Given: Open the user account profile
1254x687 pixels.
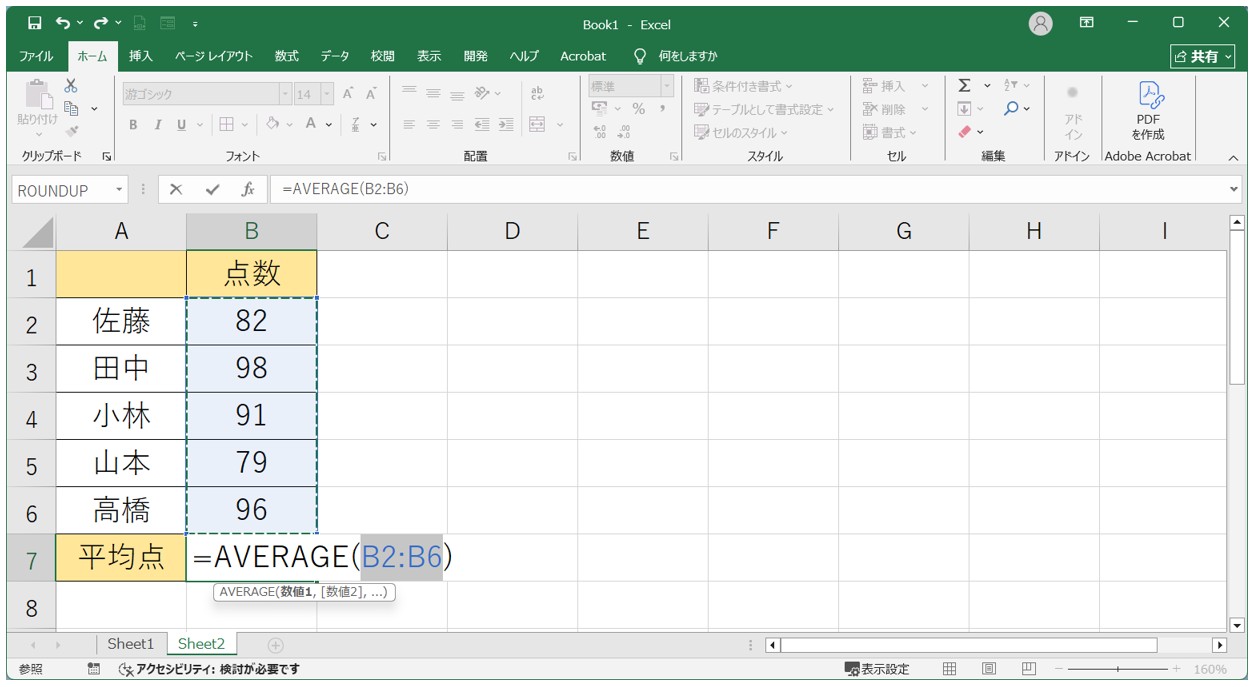Looking at the screenshot, I should click(x=1041, y=23).
